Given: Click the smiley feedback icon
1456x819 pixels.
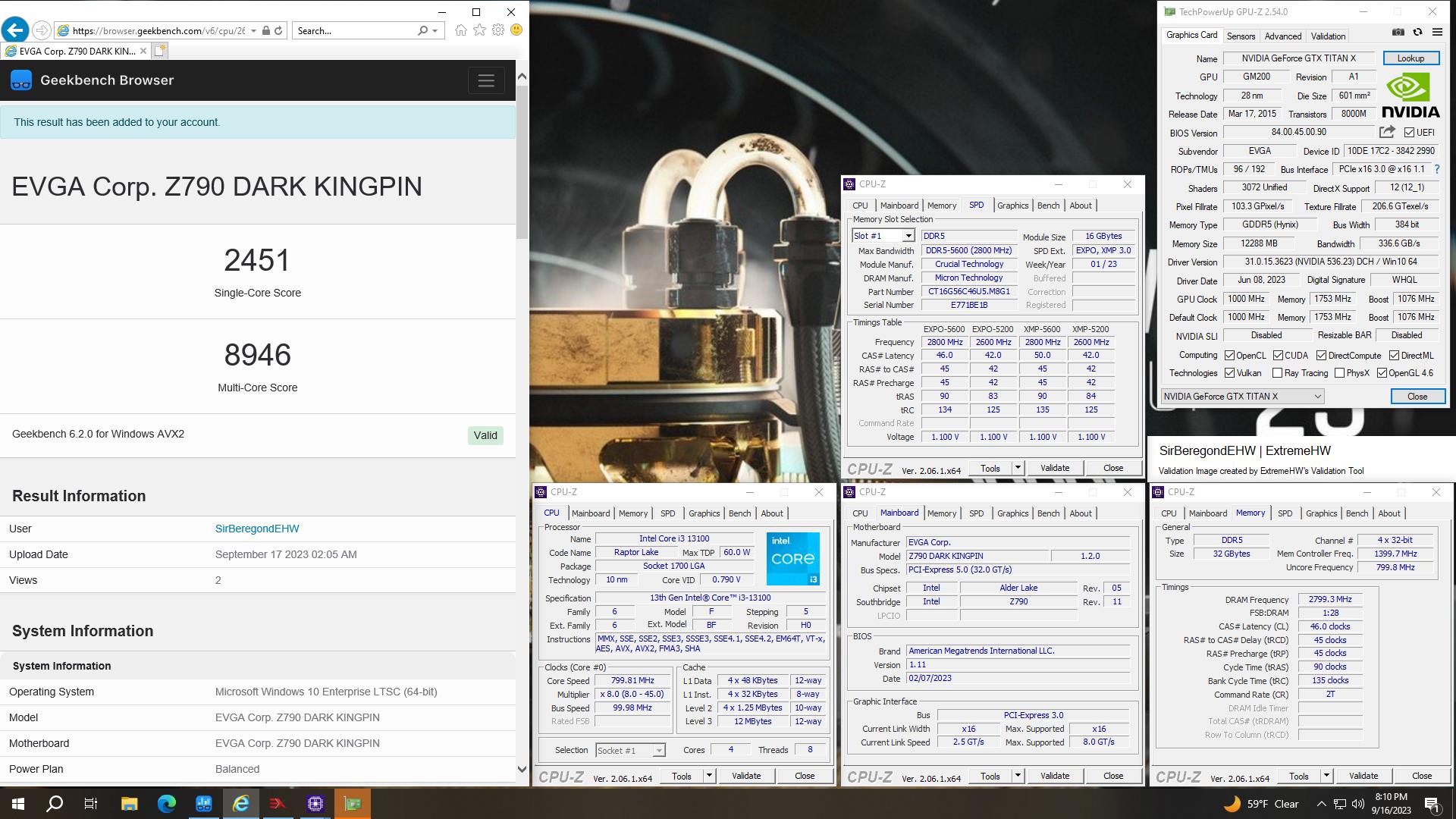Looking at the screenshot, I should click(x=516, y=30).
